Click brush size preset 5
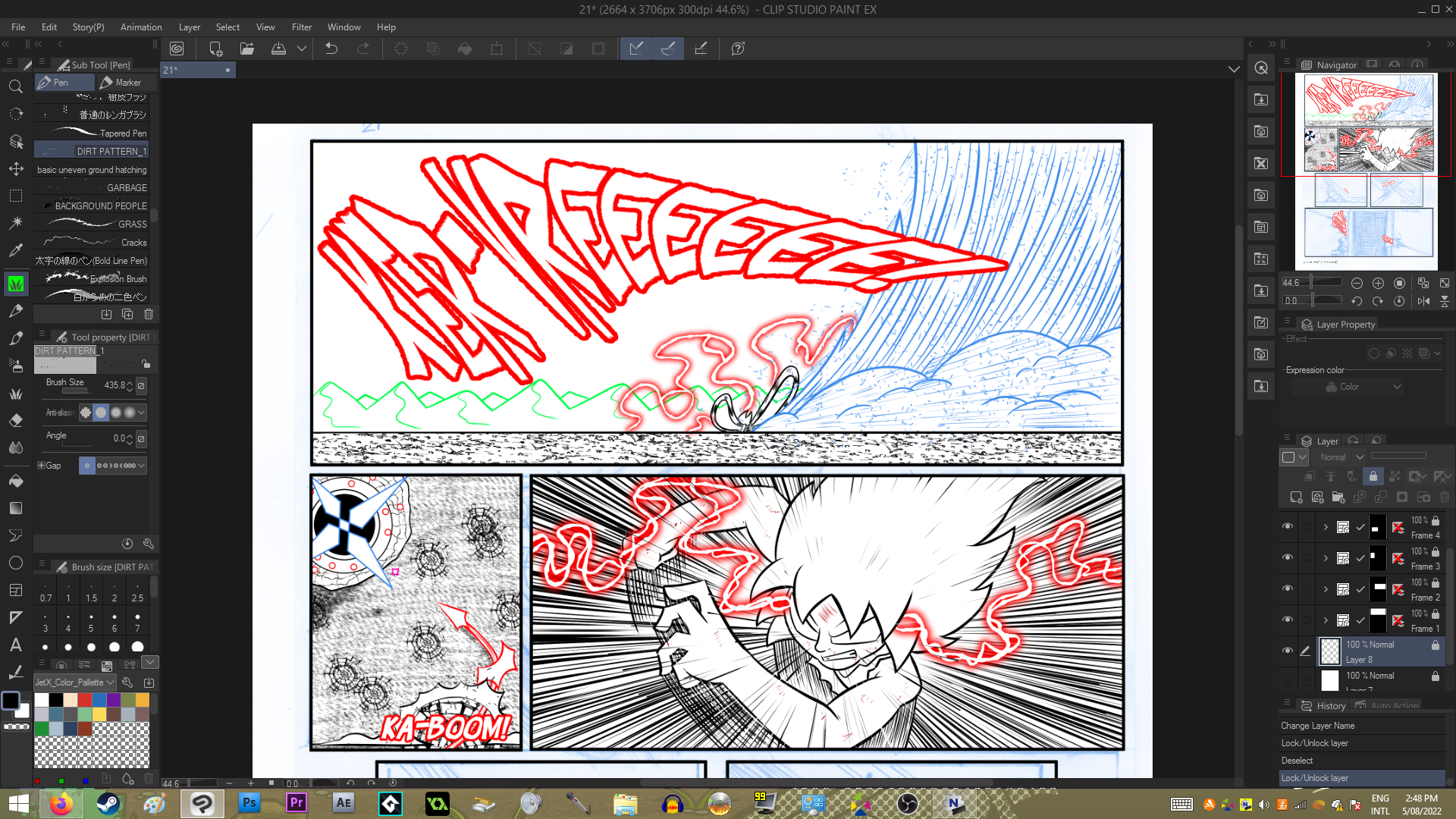Image resolution: width=1456 pixels, height=819 pixels. (x=91, y=623)
